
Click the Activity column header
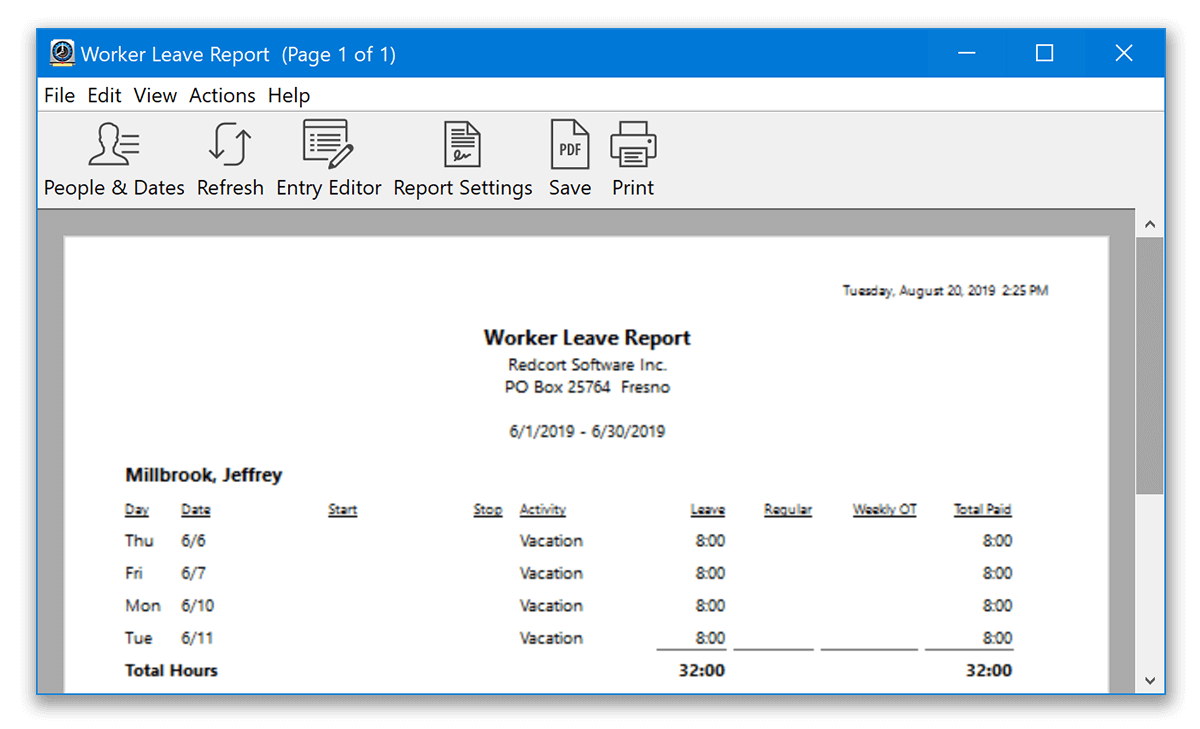click(x=542, y=509)
